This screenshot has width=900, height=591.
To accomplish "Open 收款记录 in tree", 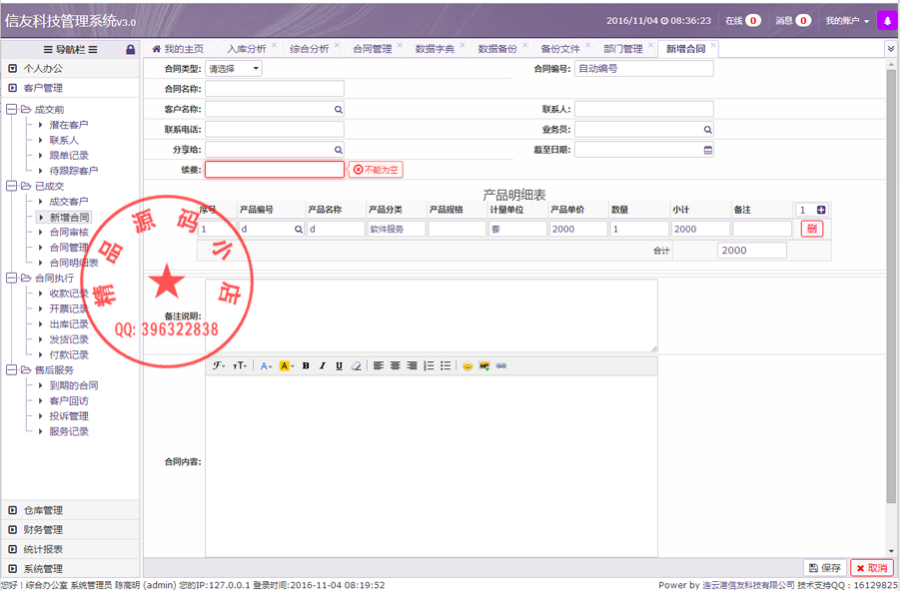I will point(68,293).
